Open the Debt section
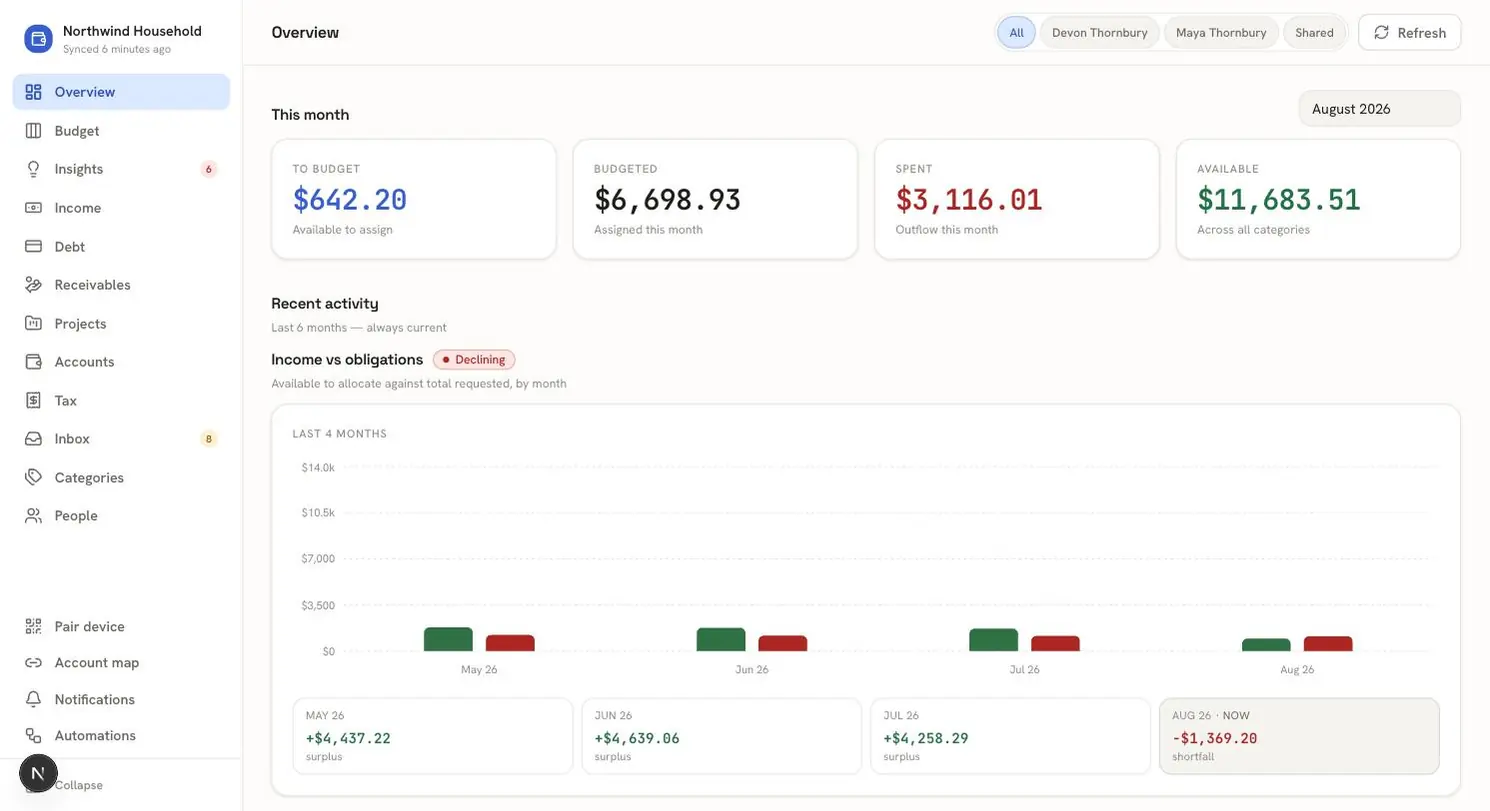Viewport: 1490px width, 811px height. pyautogui.click(x=121, y=246)
